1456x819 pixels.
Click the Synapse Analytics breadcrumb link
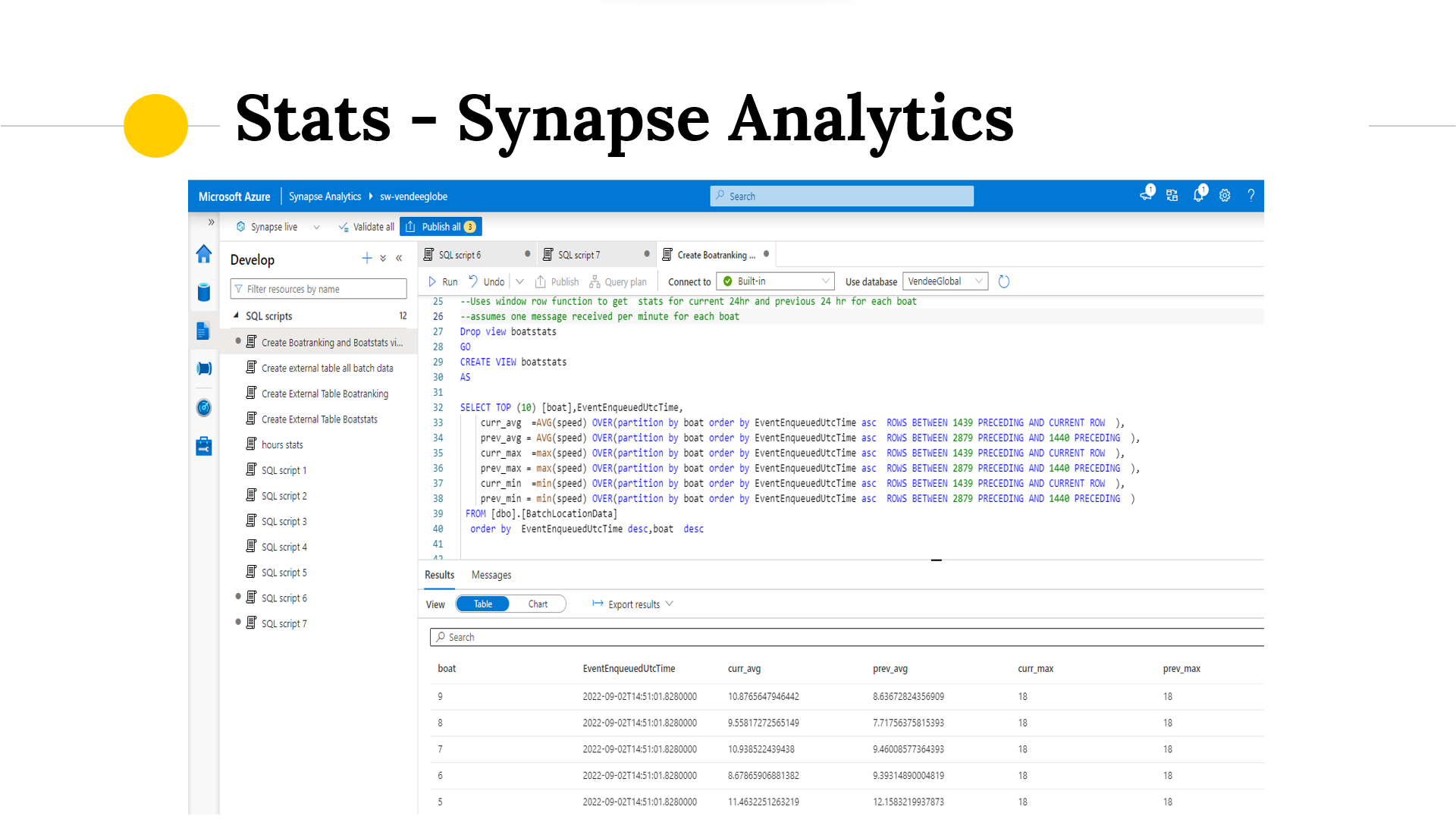click(x=325, y=196)
